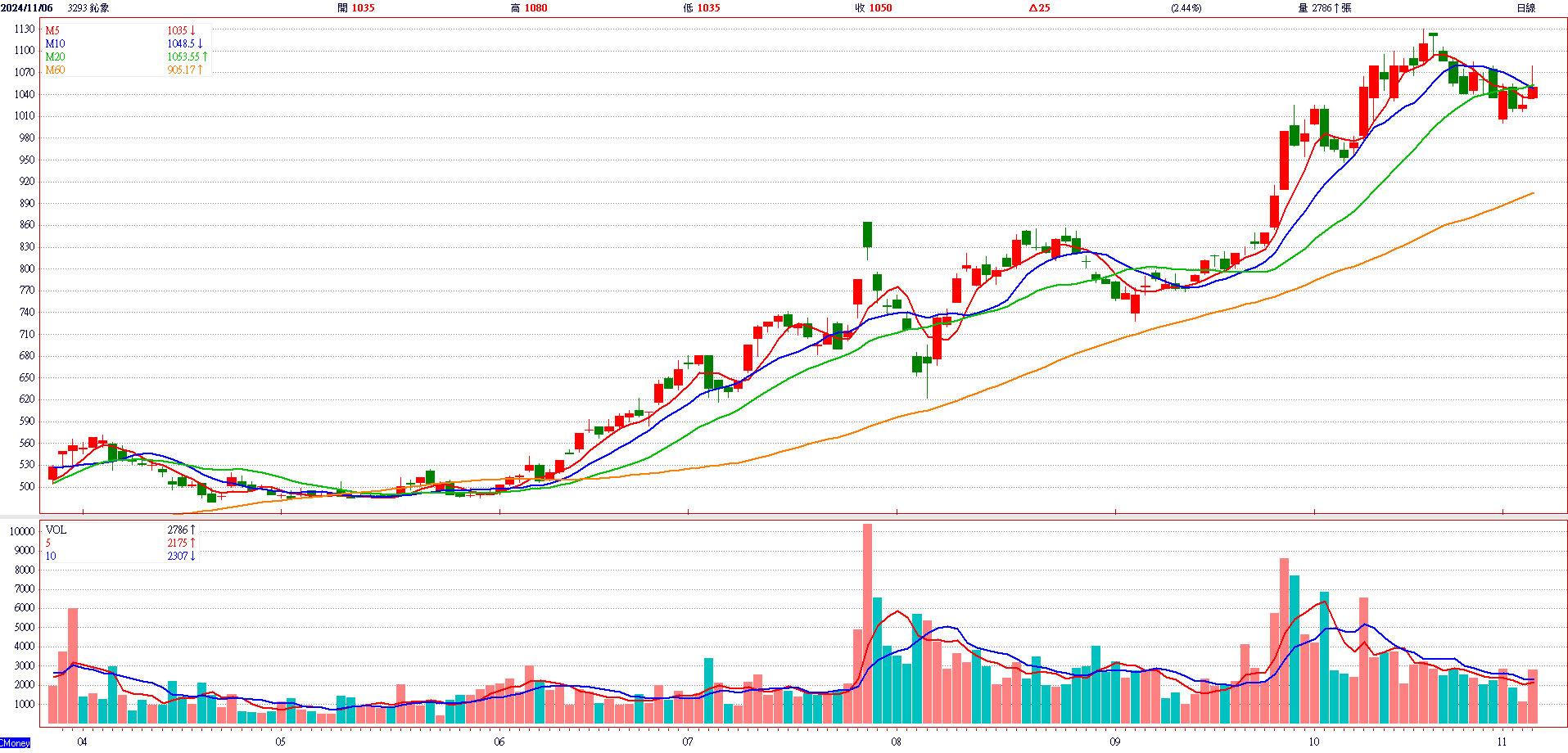Click the 1130 price axis label
This screenshot has height=753, width=1568.
[25, 29]
